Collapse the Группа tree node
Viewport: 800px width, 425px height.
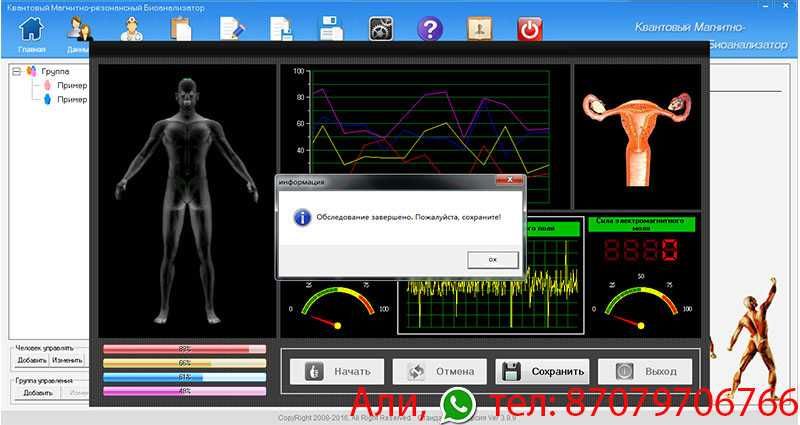point(17,71)
